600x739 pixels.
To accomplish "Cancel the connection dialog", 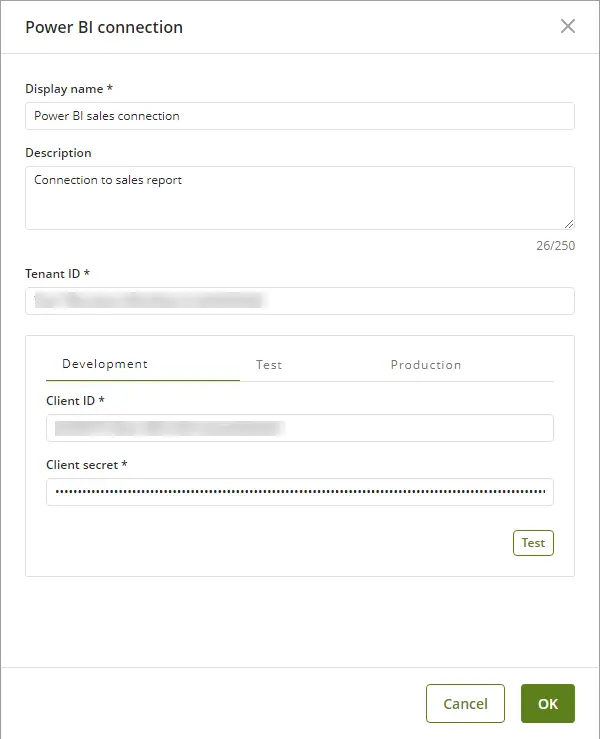I will tap(465, 704).
